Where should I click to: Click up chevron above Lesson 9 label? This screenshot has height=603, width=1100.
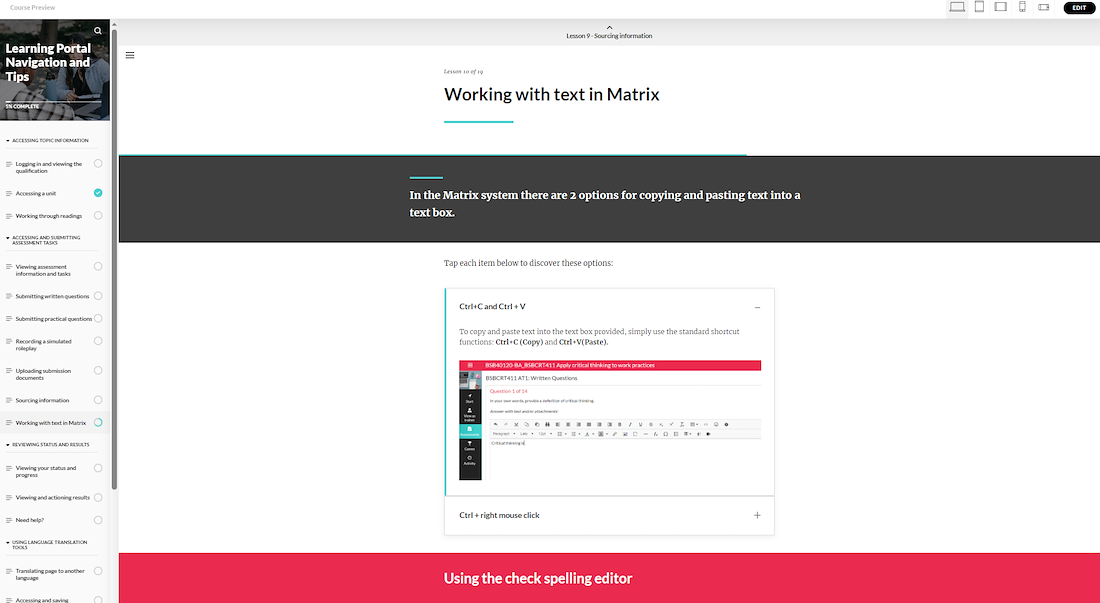coord(609,27)
